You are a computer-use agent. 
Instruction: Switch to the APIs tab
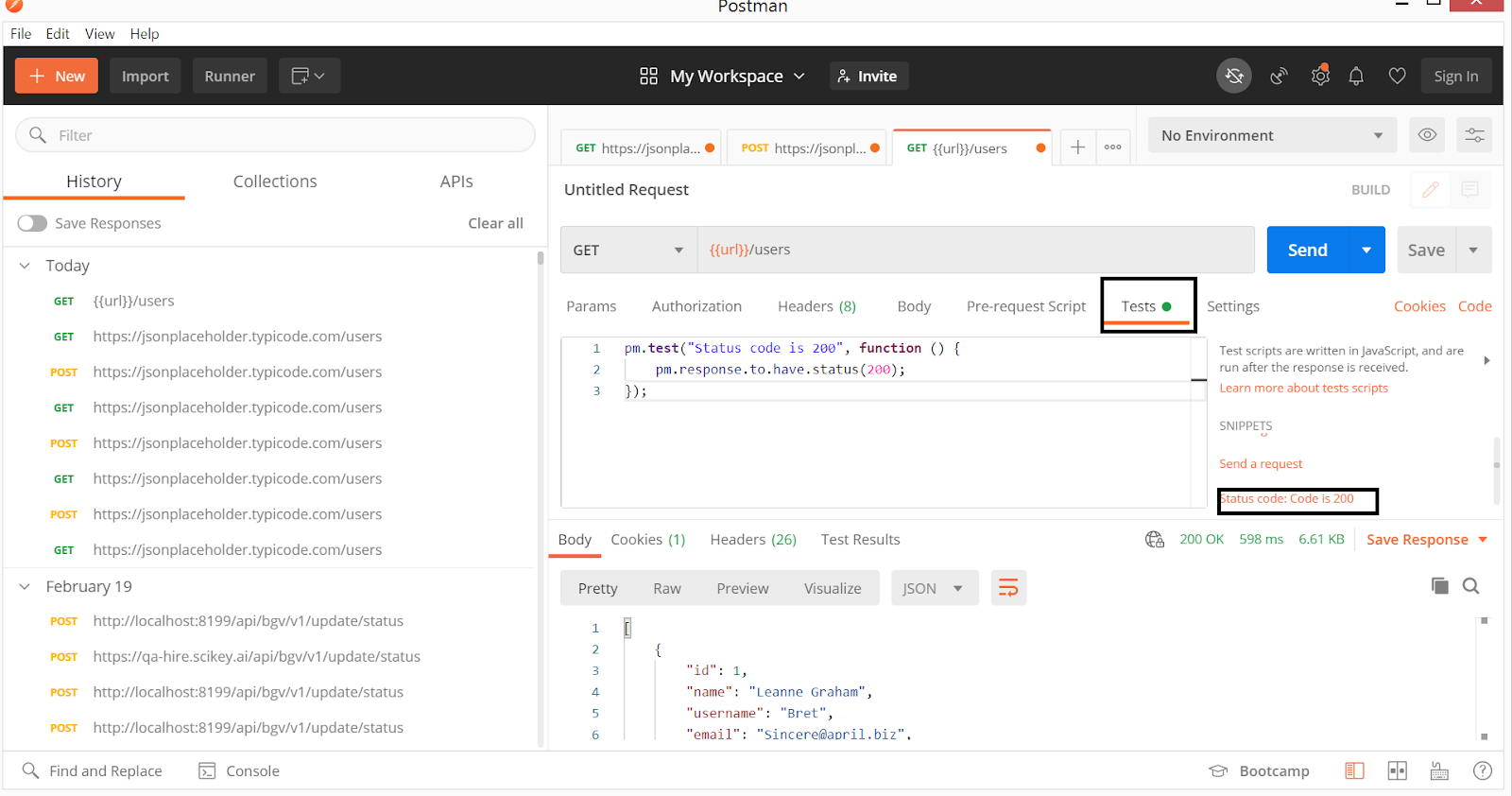[x=456, y=181]
